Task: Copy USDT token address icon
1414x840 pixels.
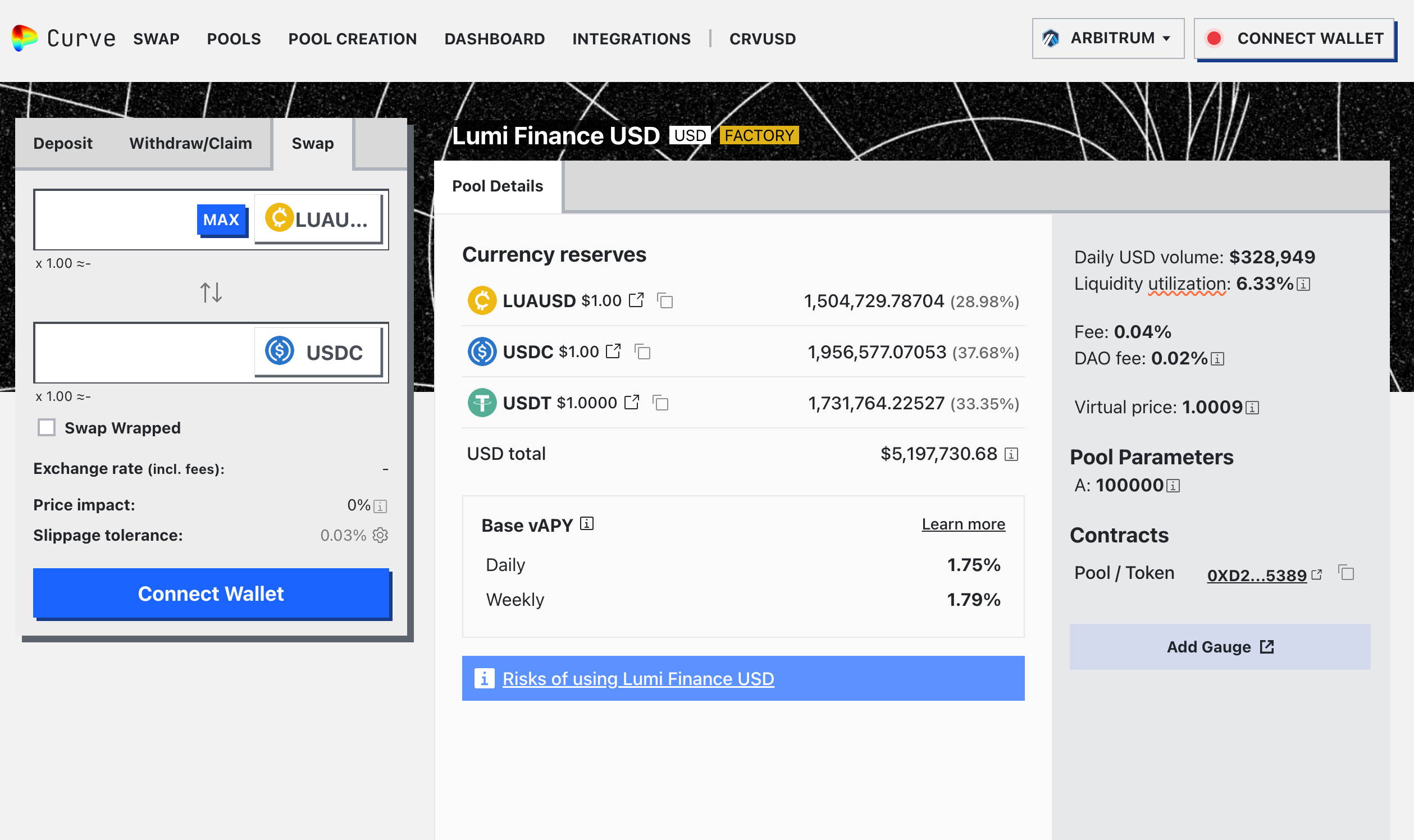Action: click(x=660, y=403)
